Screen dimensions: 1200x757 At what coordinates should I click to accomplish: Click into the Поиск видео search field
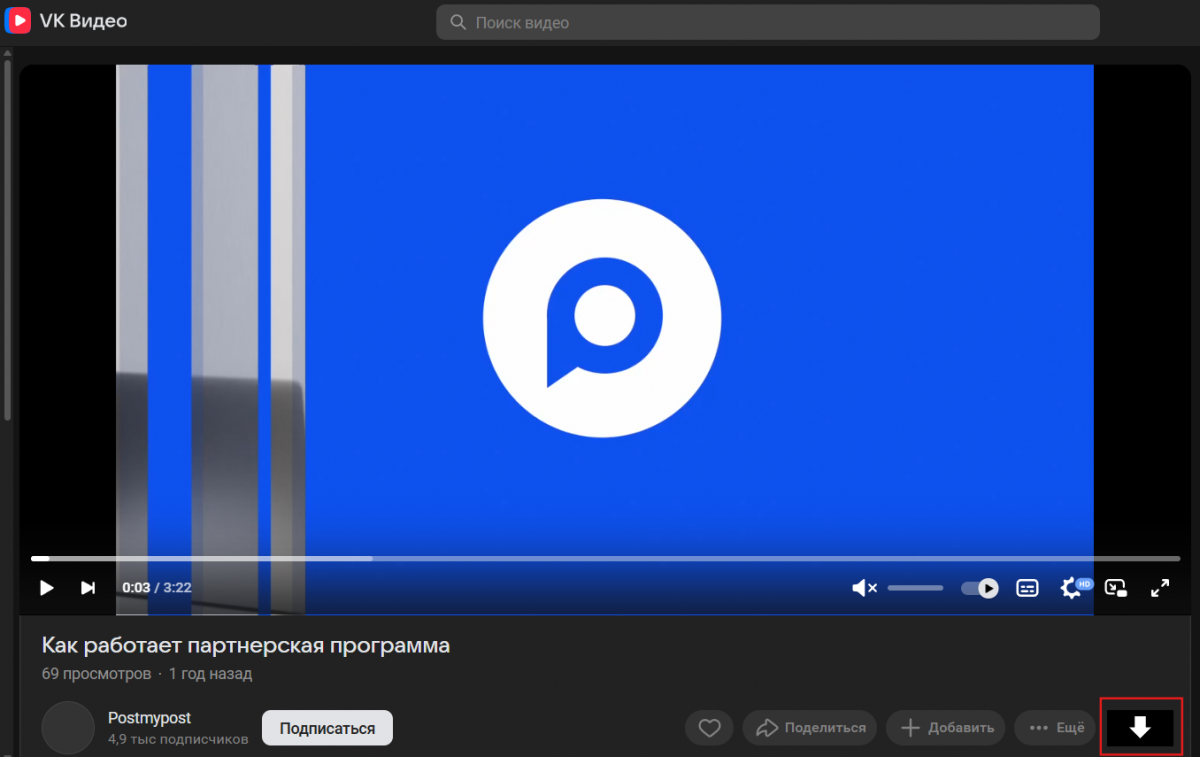[x=767, y=22]
